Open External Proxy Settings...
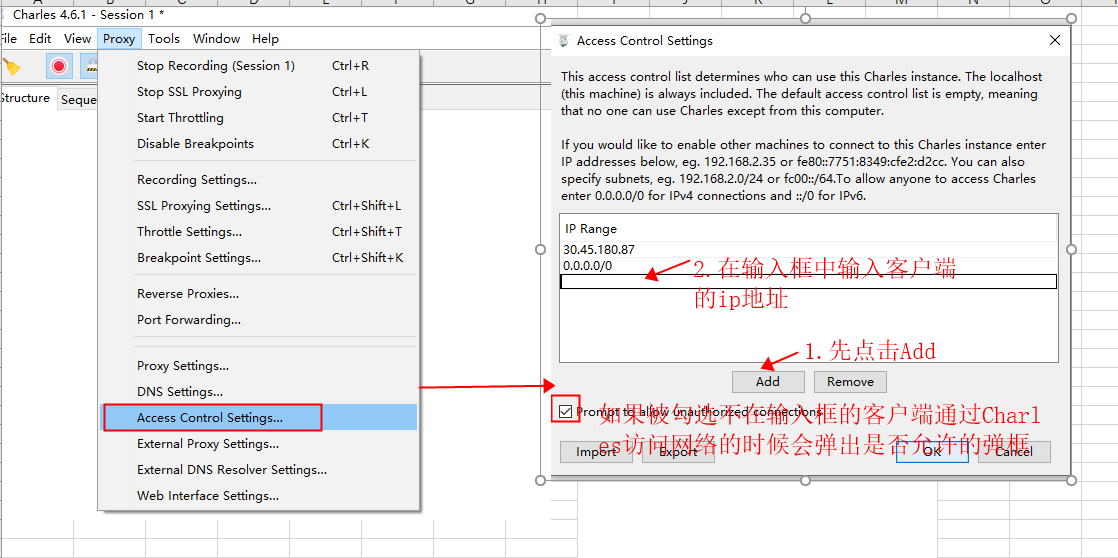This screenshot has width=1118, height=558. click(258, 443)
